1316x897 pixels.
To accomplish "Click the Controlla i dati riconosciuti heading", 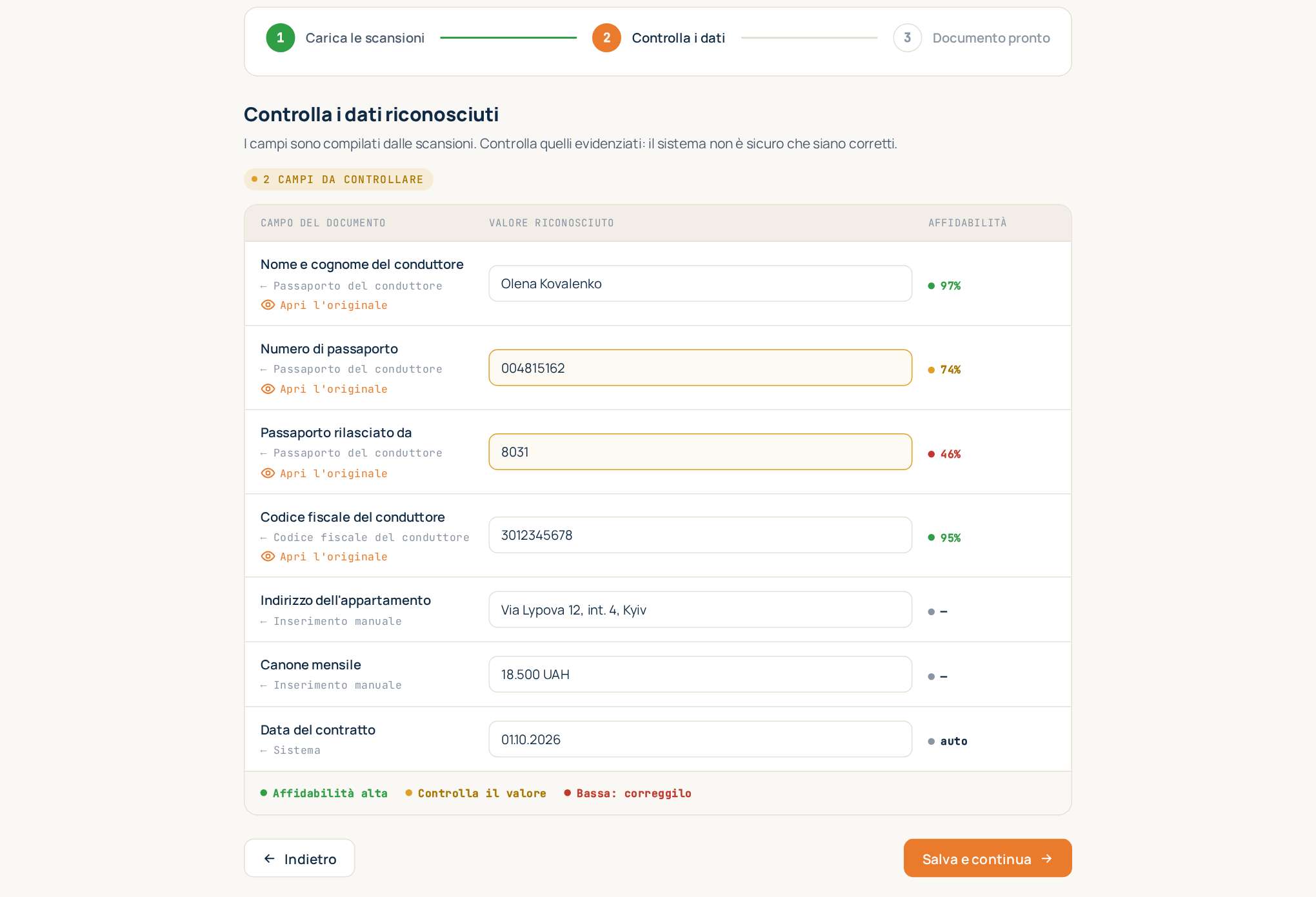I will (371, 114).
